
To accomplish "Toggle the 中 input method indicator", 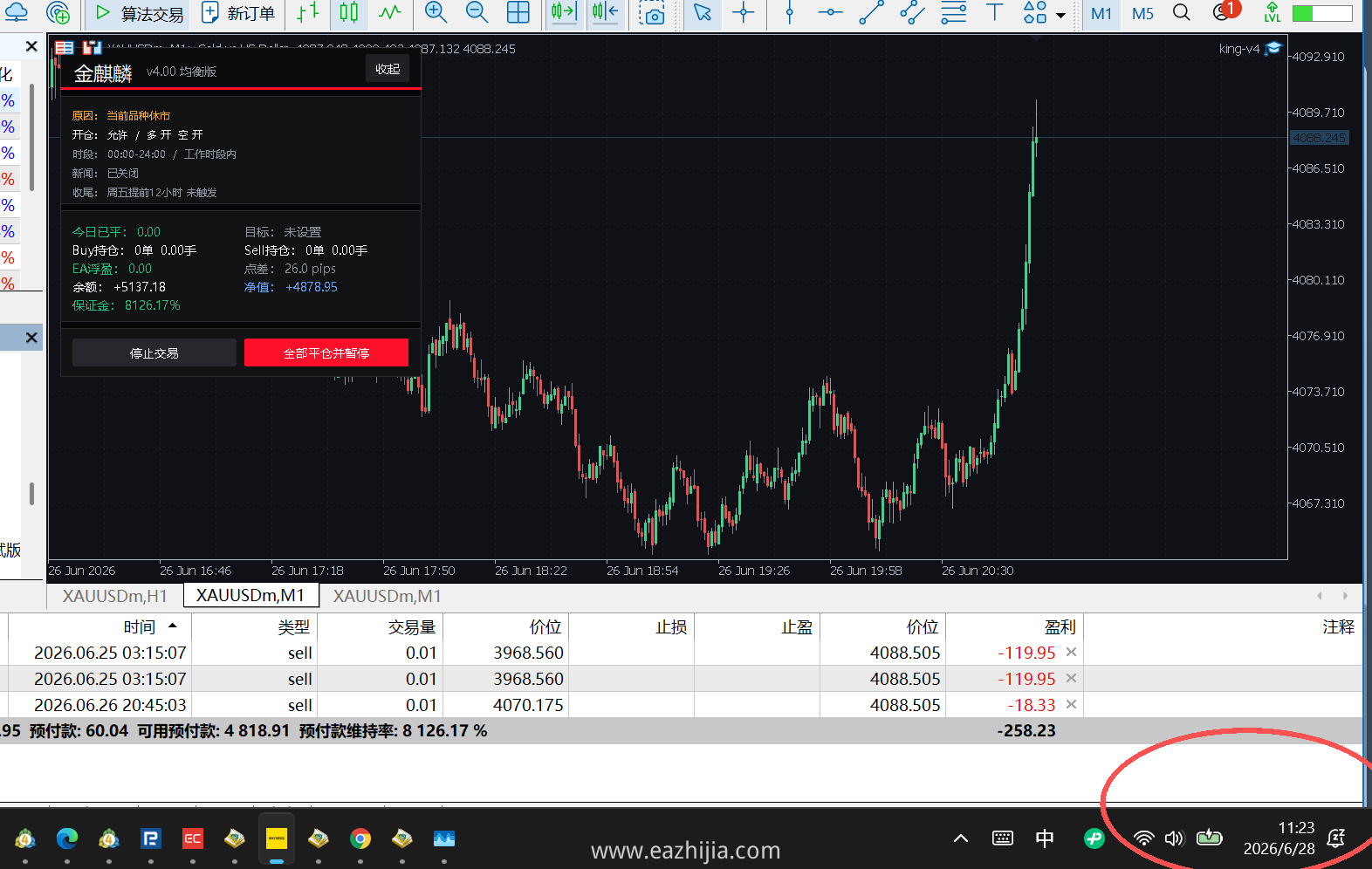I will [1045, 838].
